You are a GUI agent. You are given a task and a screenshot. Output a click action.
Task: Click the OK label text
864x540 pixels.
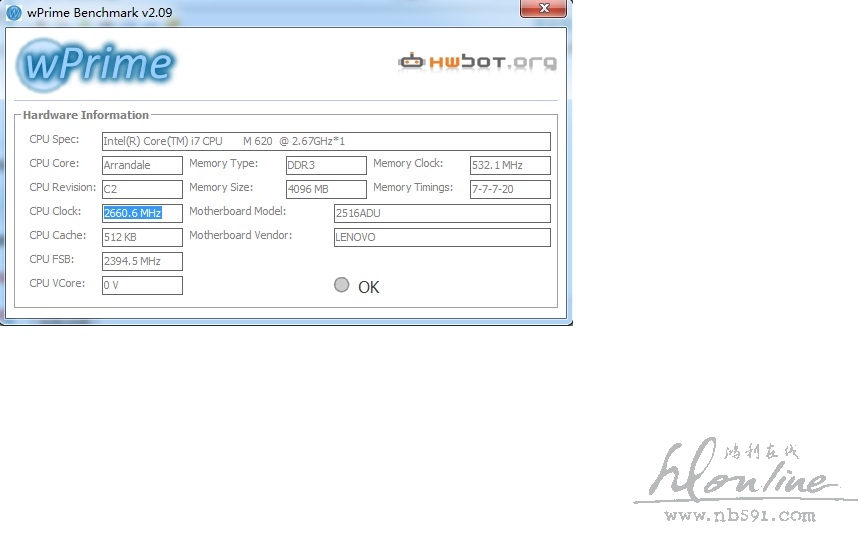[369, 287]
